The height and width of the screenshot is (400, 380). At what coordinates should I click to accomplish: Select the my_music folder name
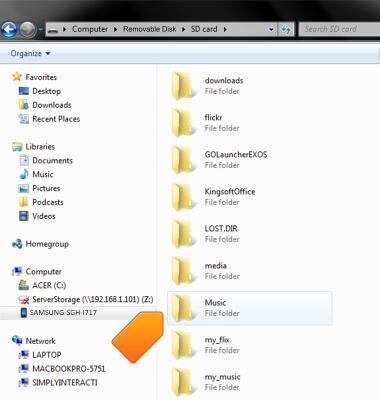[222, 377]
